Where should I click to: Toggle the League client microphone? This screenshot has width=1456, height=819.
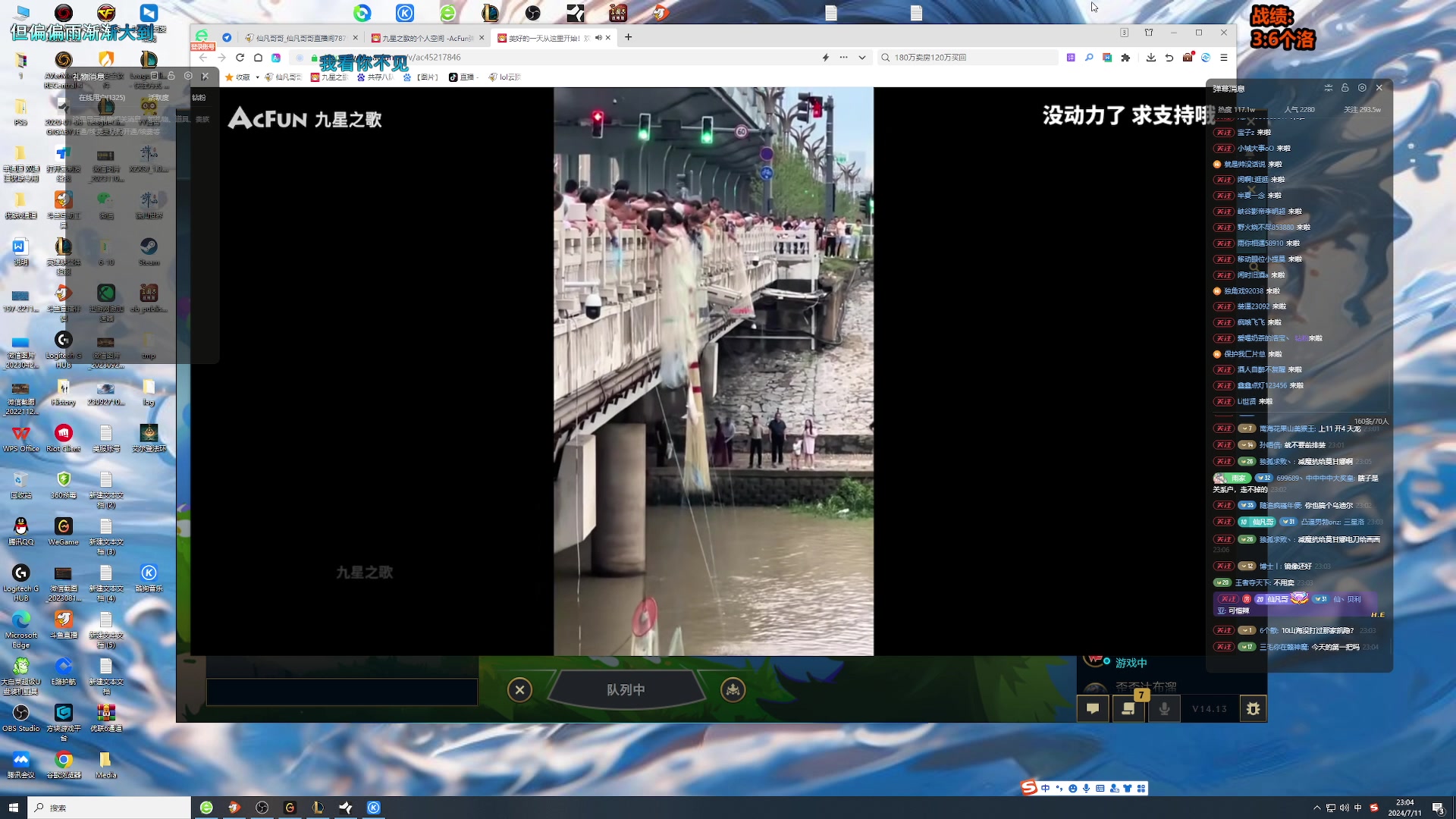click(x=1164, y=708)
